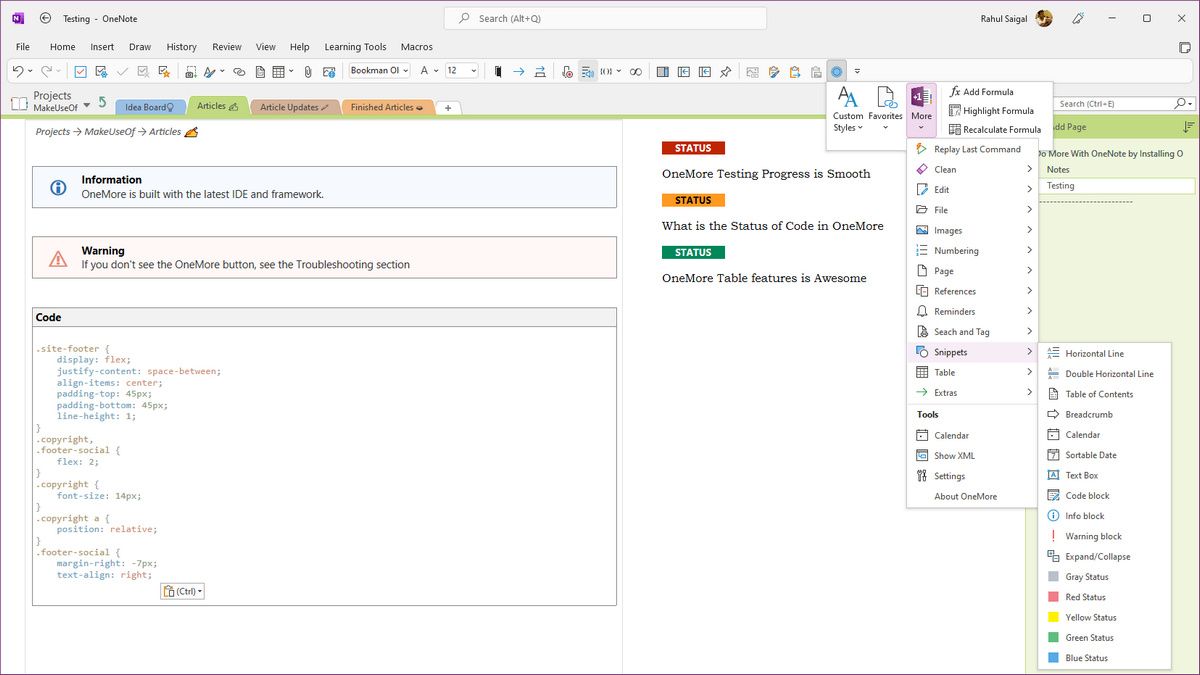Click the Add Formula fx icon
This screenshot has height=675, width=1200.
955,91
